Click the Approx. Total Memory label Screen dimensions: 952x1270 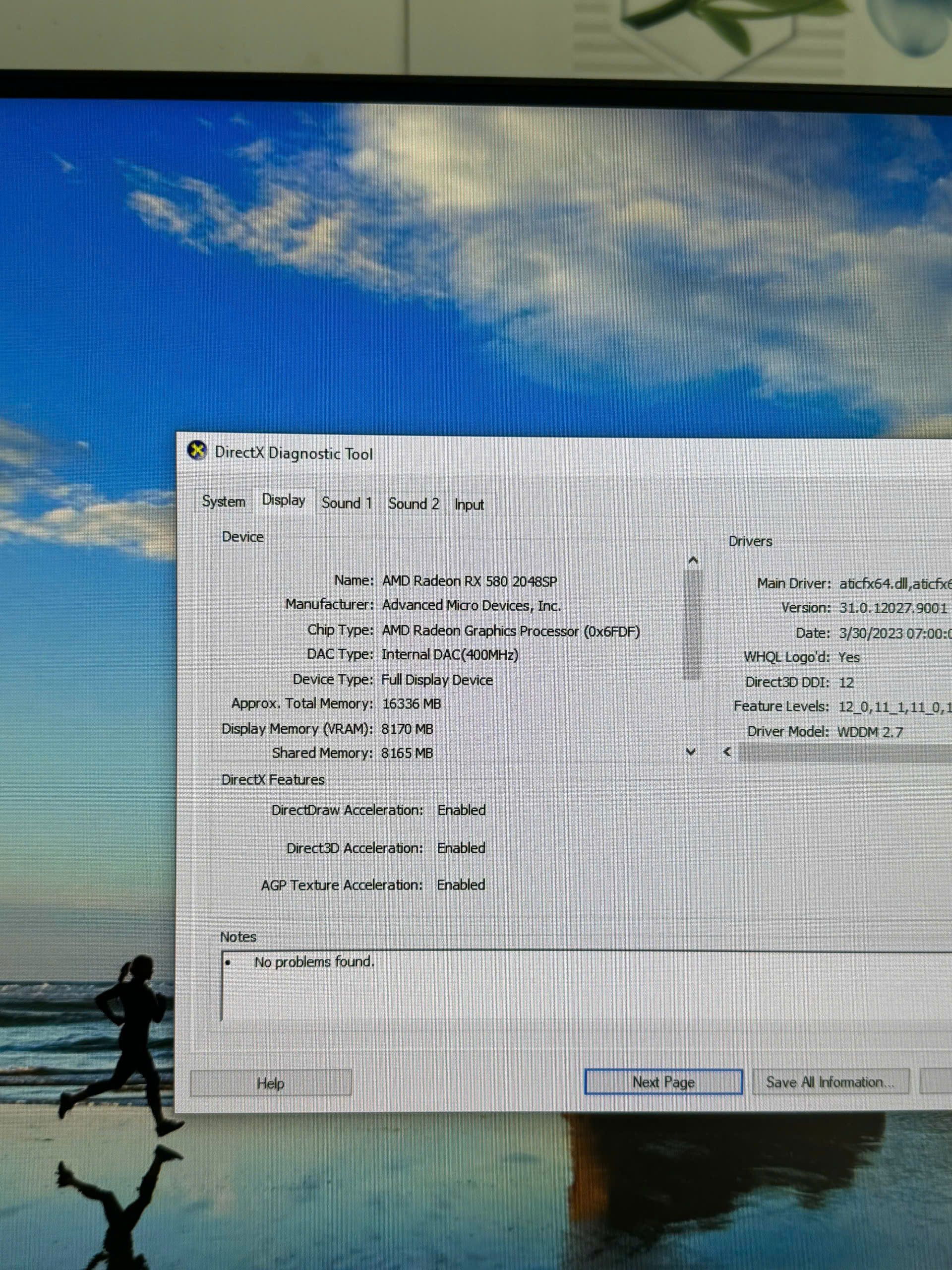[302, 703]
